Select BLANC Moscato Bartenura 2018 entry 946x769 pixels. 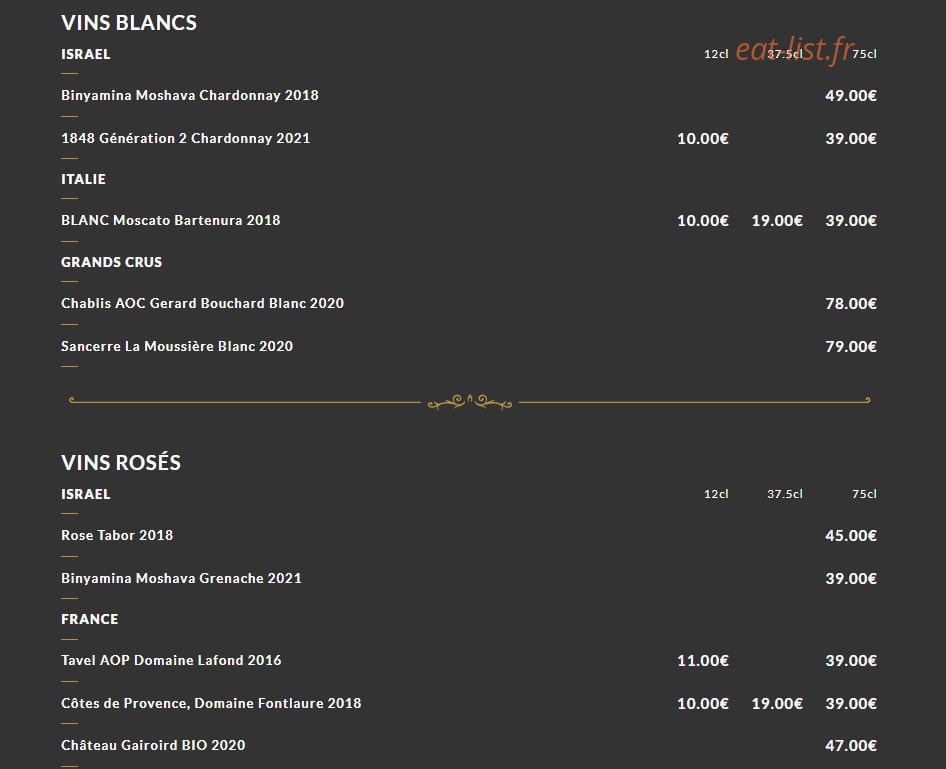coord(170,220)
